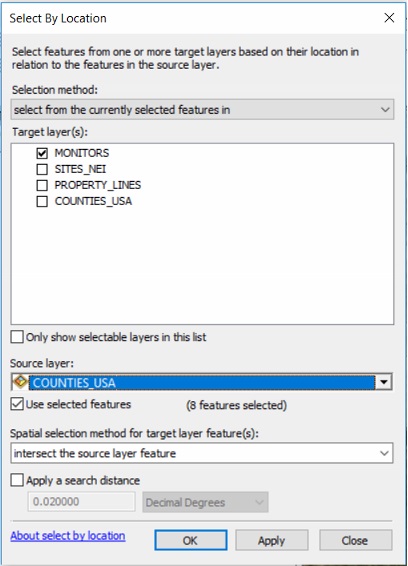This screenshot has height=566, width=408.
Task: Select the highlighted COUNTIES_USA source layer text
Action: (74, 383)
